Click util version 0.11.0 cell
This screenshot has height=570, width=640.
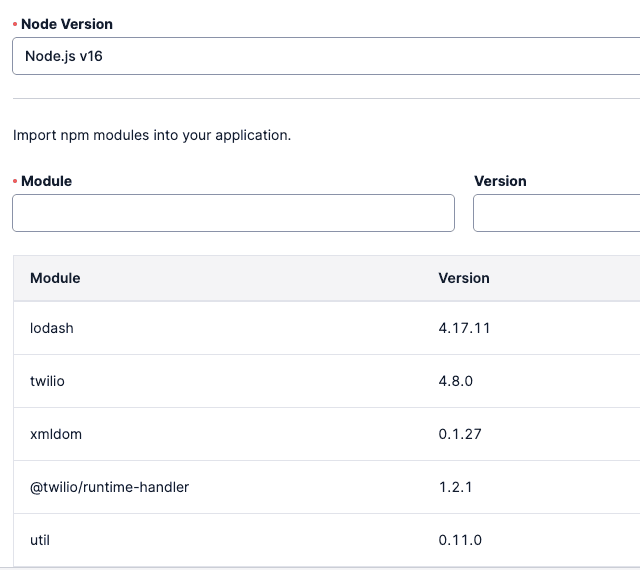(x=460, y=540)
